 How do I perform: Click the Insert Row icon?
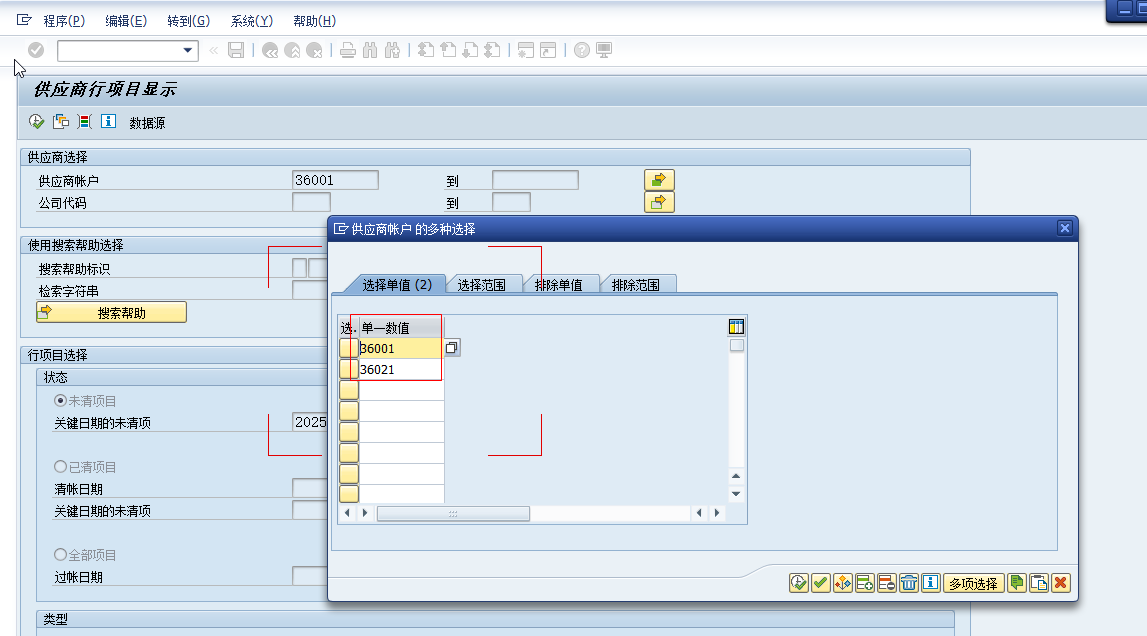[865, 583]
